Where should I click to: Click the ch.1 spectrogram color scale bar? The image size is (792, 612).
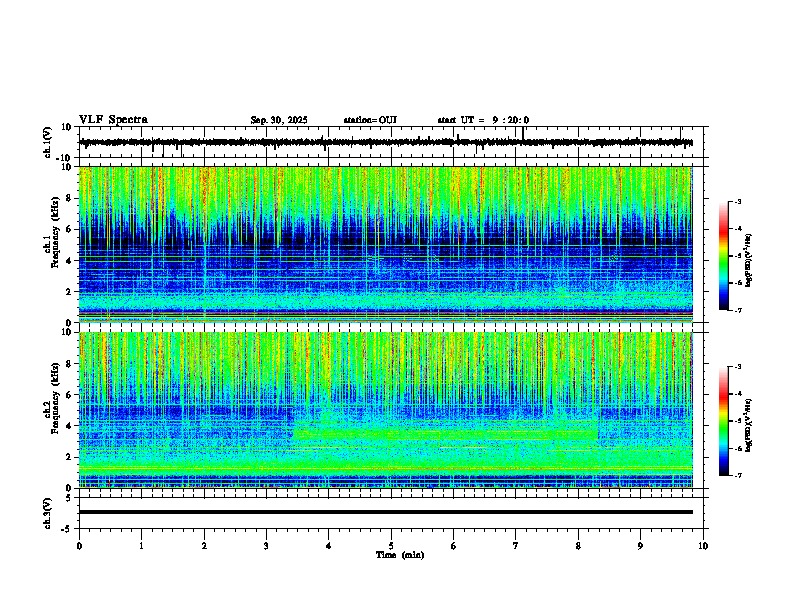(724, 256)
